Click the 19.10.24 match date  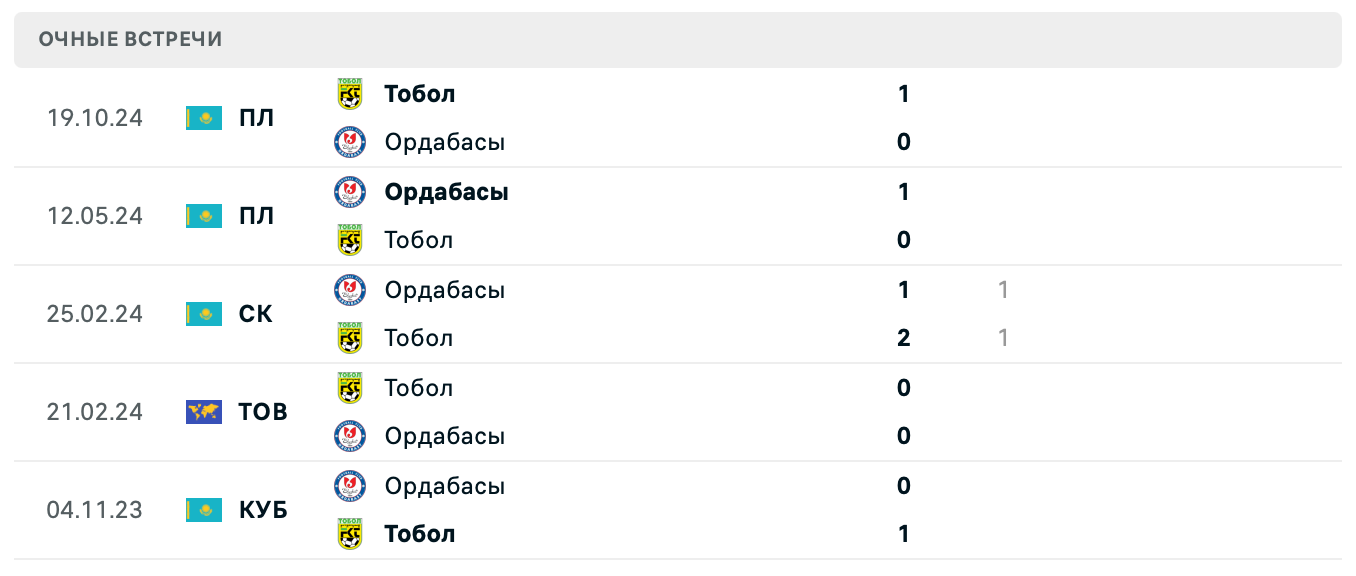pyautogui.click(x=95, y=117)
